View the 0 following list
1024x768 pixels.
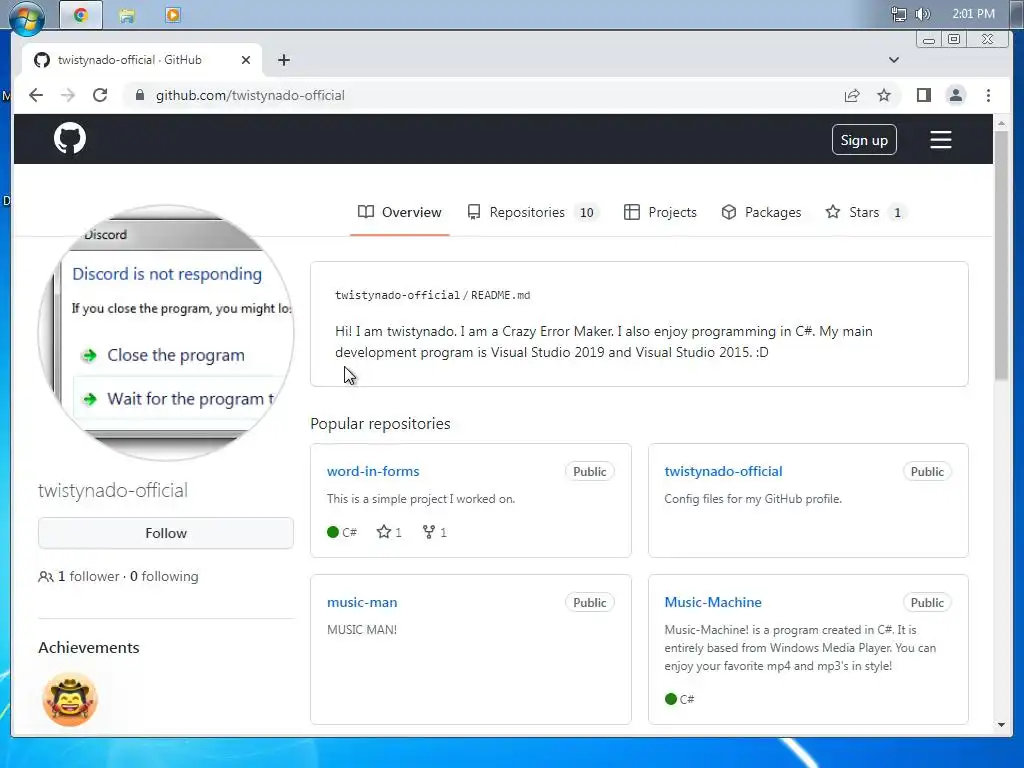coord(164,577)
